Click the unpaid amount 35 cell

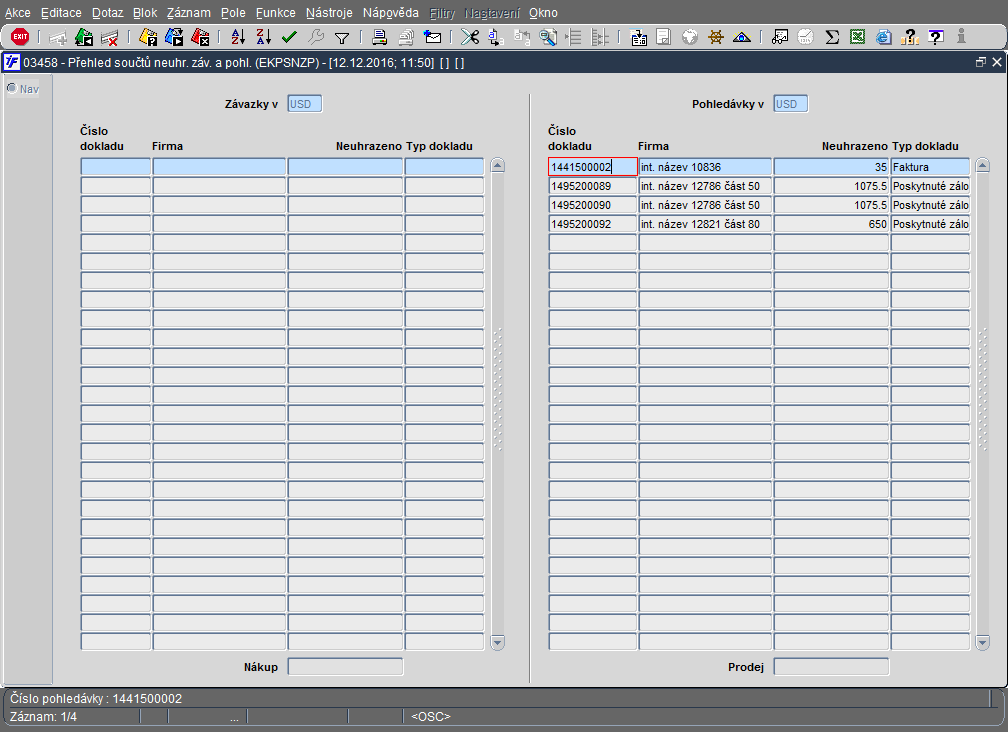pyautogui.click(x=831, y=167)
